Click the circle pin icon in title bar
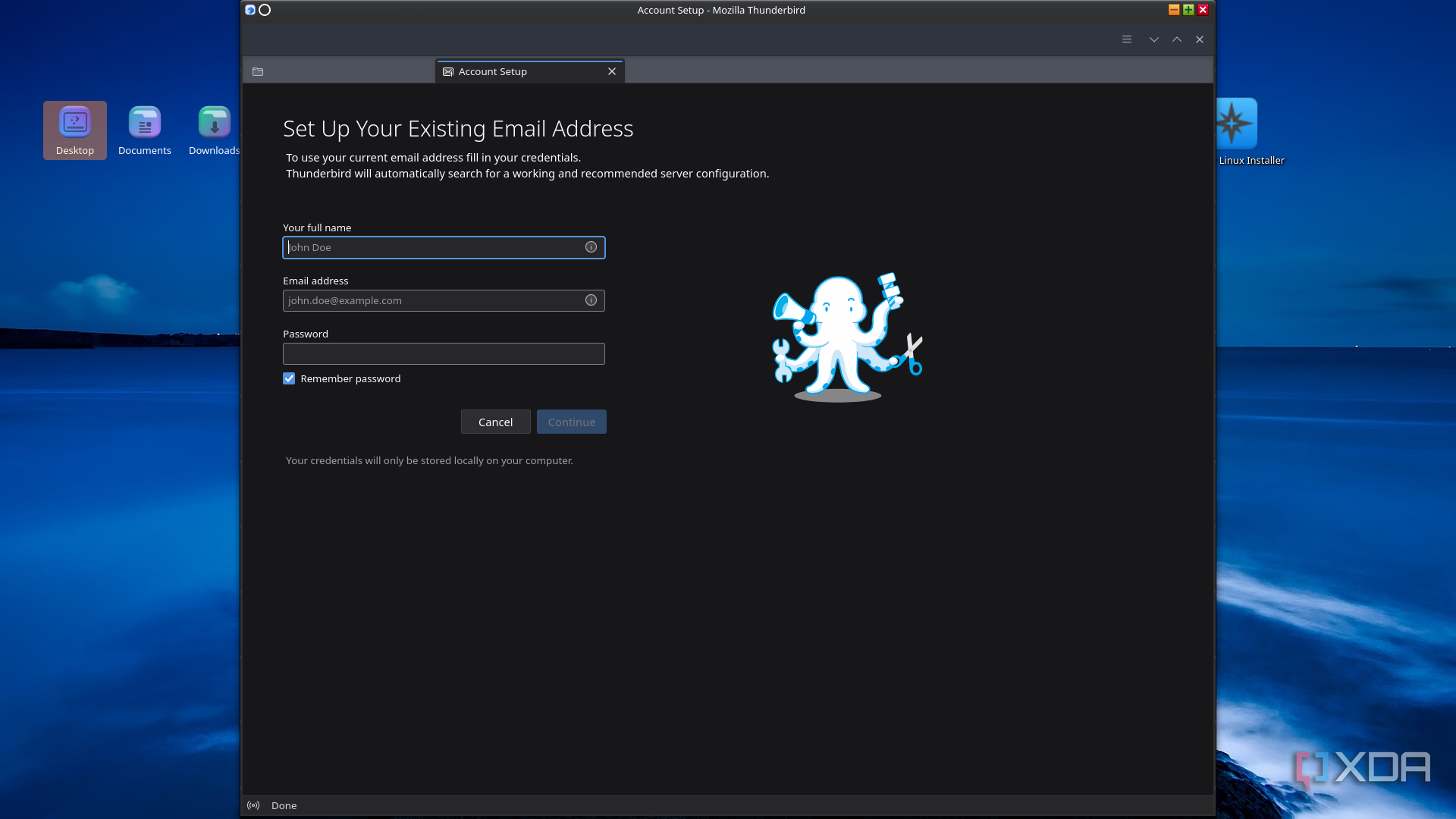 [x=265, y=10]
